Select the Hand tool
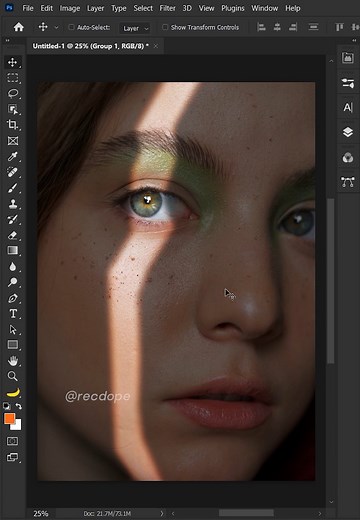Image resolution: width=360 pixels, height=520 pixels. pyautogui.click(x=13, y=361)
